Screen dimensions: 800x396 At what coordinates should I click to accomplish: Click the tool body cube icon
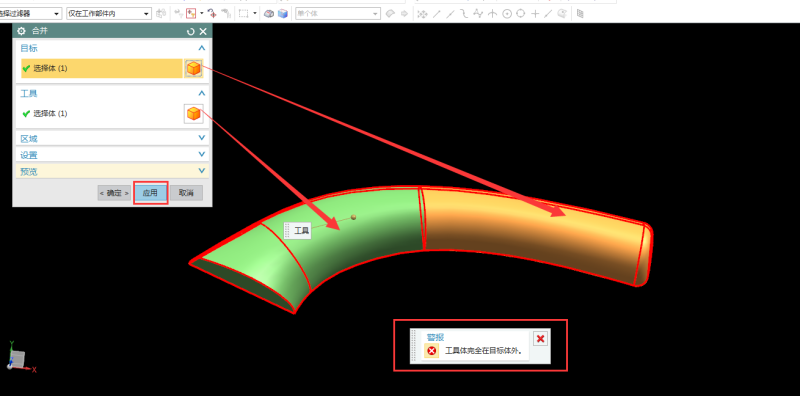click(193, 113)
